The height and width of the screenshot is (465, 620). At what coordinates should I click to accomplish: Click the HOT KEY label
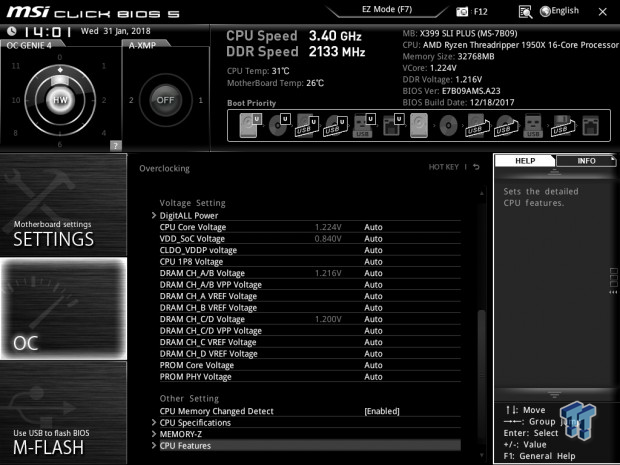443,167
